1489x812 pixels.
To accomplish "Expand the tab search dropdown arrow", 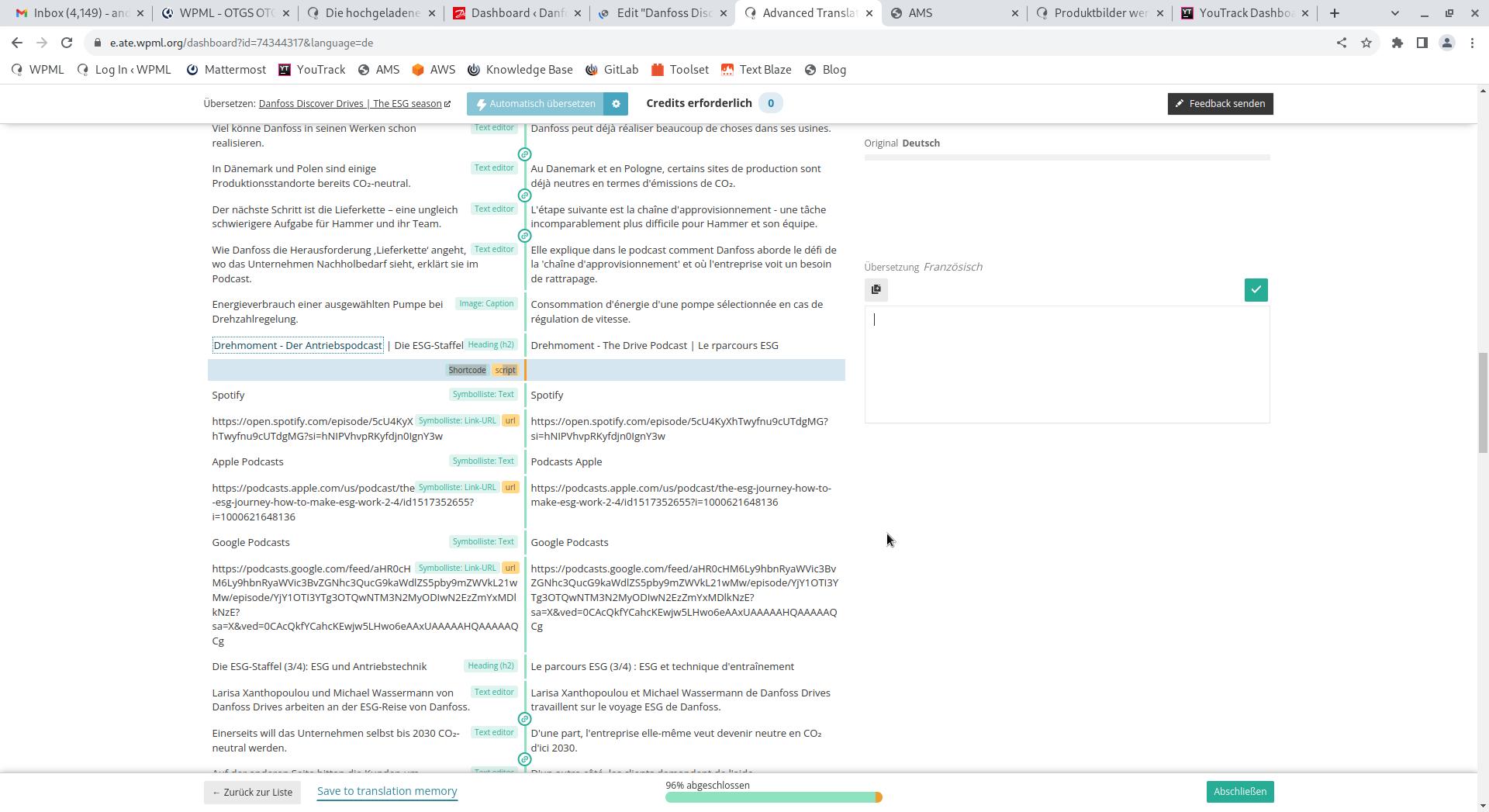I will pyautogui.click(x=1395, y=13).
